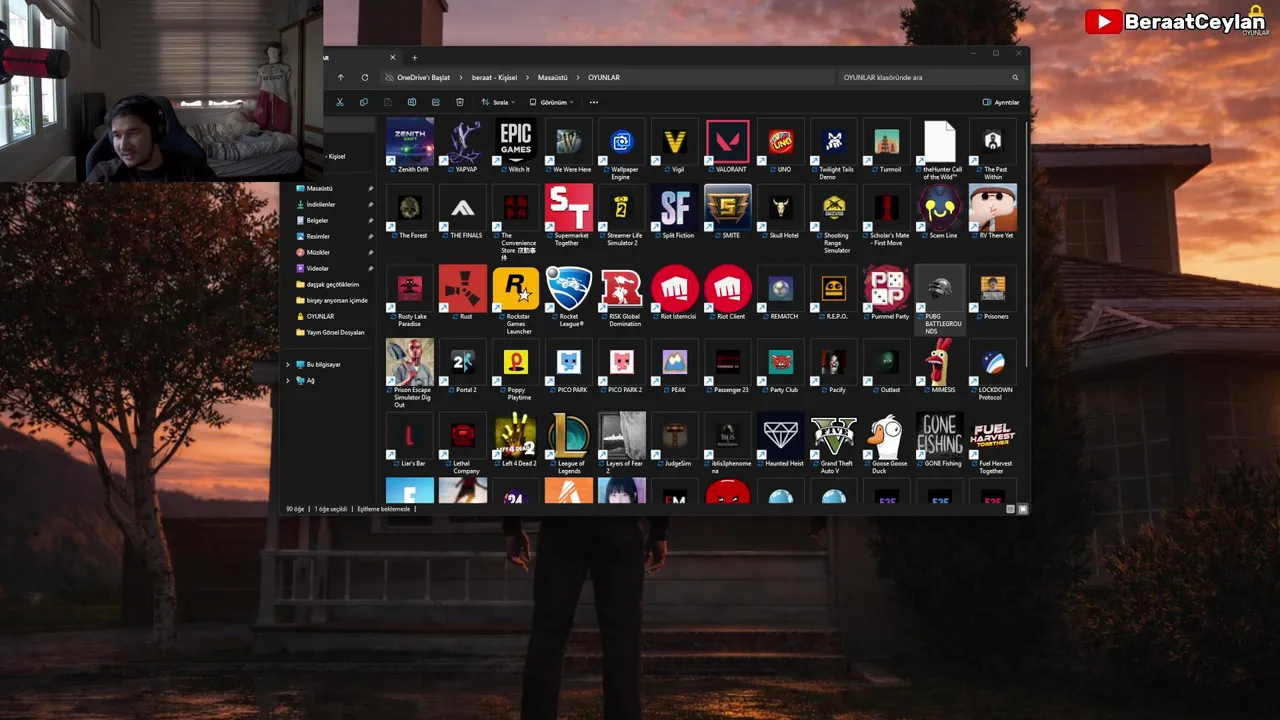Select the Twilight Tails Demo icon

(834, 142)
